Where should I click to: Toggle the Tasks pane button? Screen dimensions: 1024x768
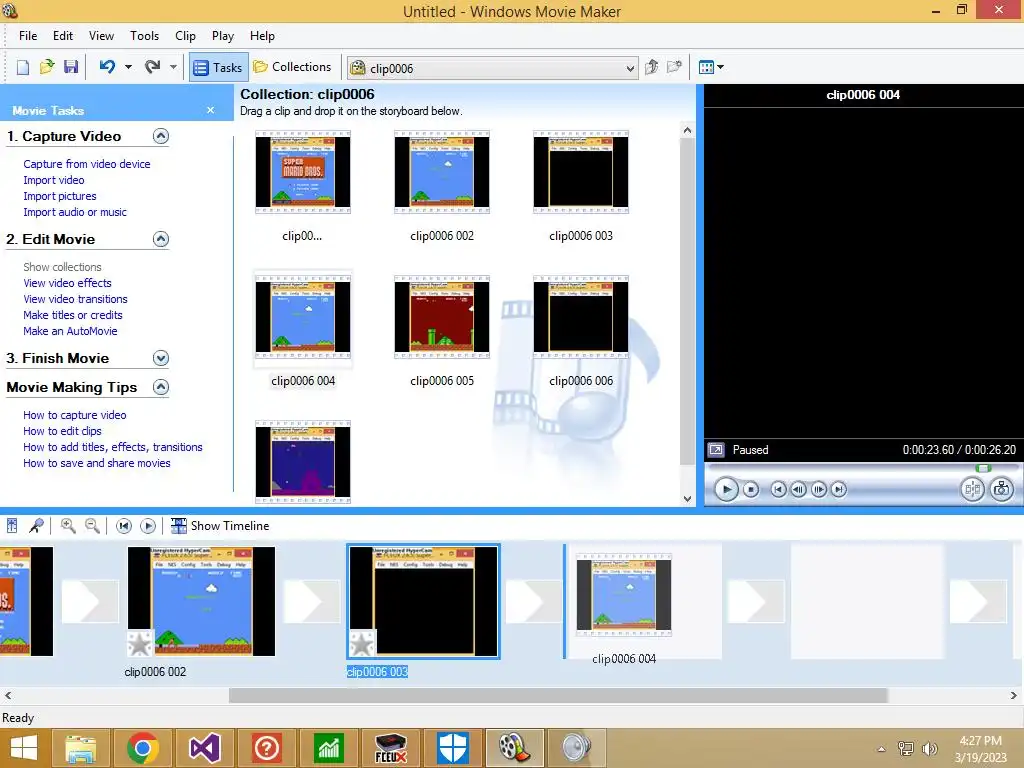[x=219, y=67]
